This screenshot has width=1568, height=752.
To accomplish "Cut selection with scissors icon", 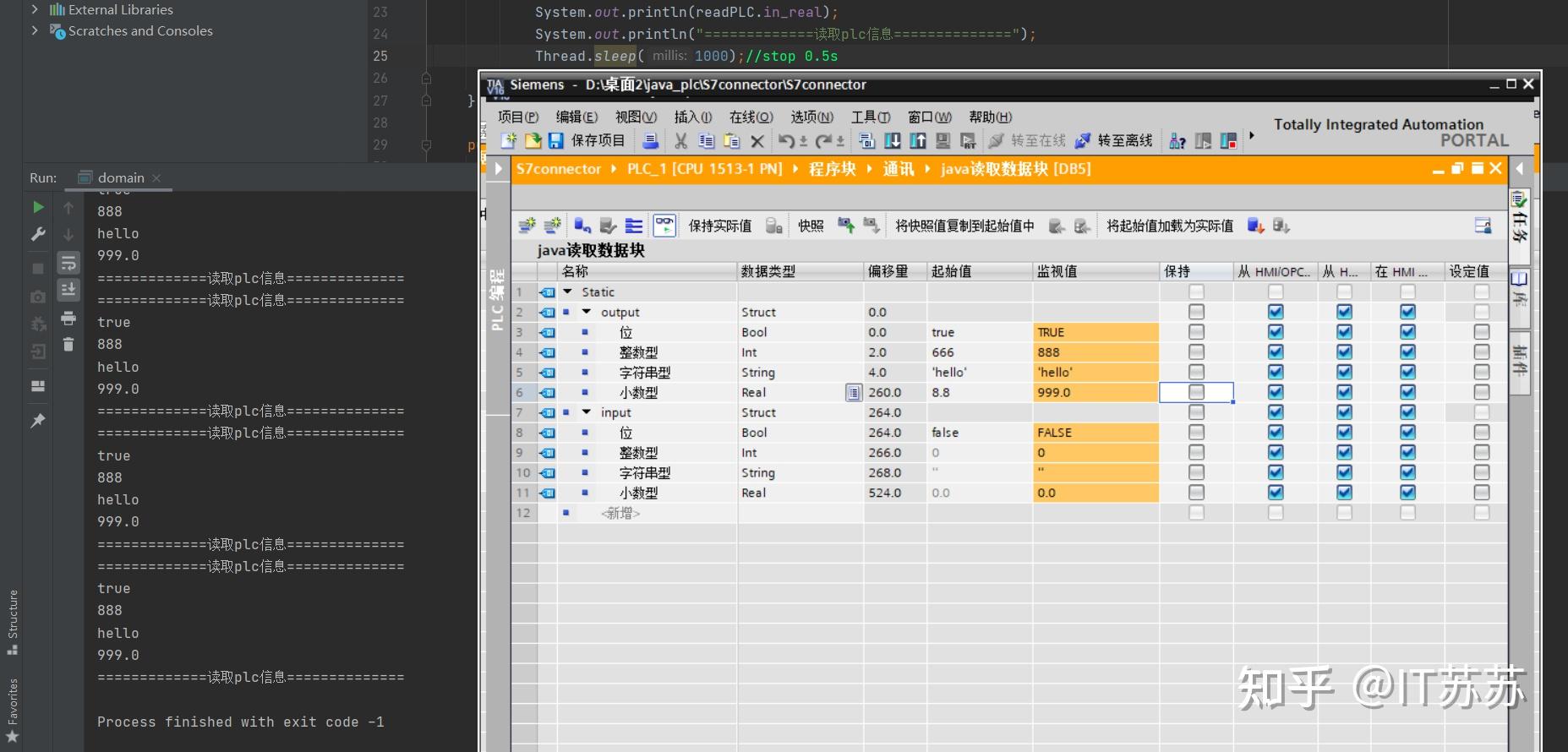I will tap(680, 141).
